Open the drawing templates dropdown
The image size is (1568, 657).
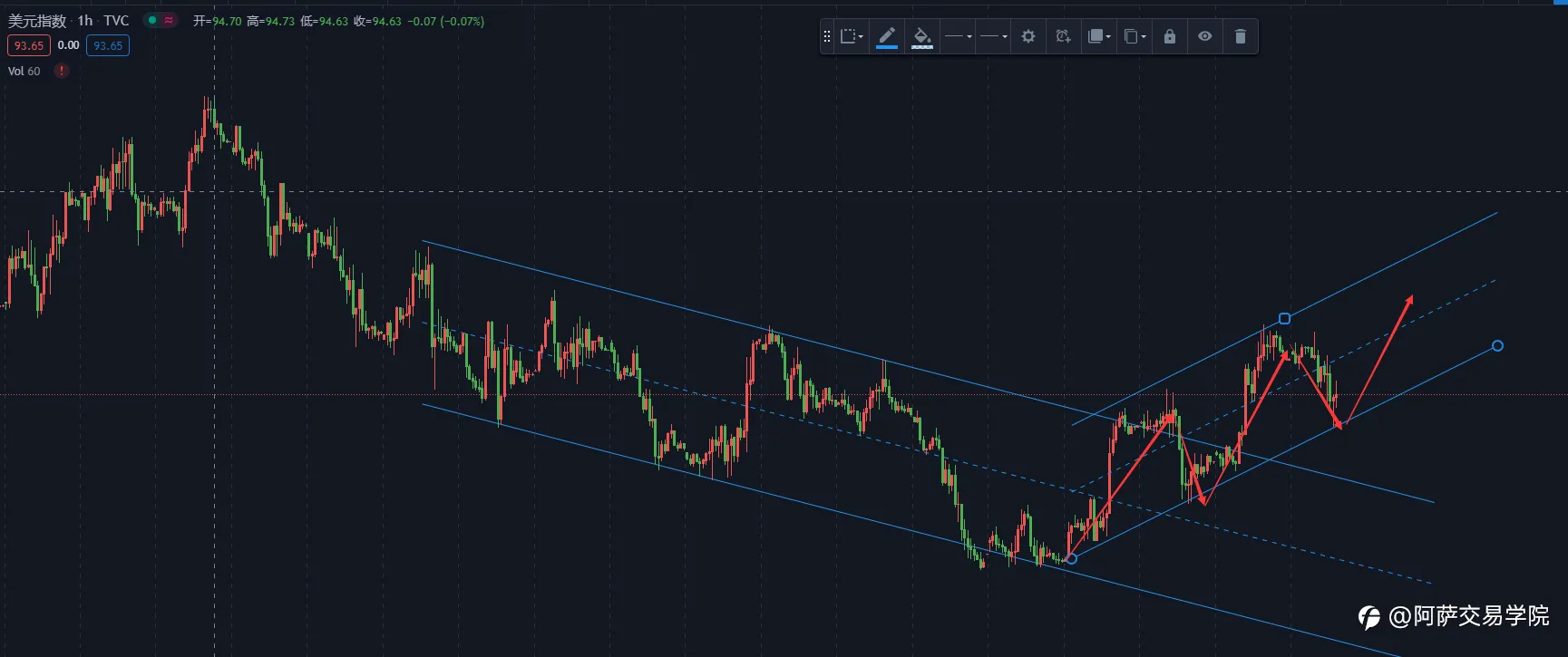tap(852, 36)
